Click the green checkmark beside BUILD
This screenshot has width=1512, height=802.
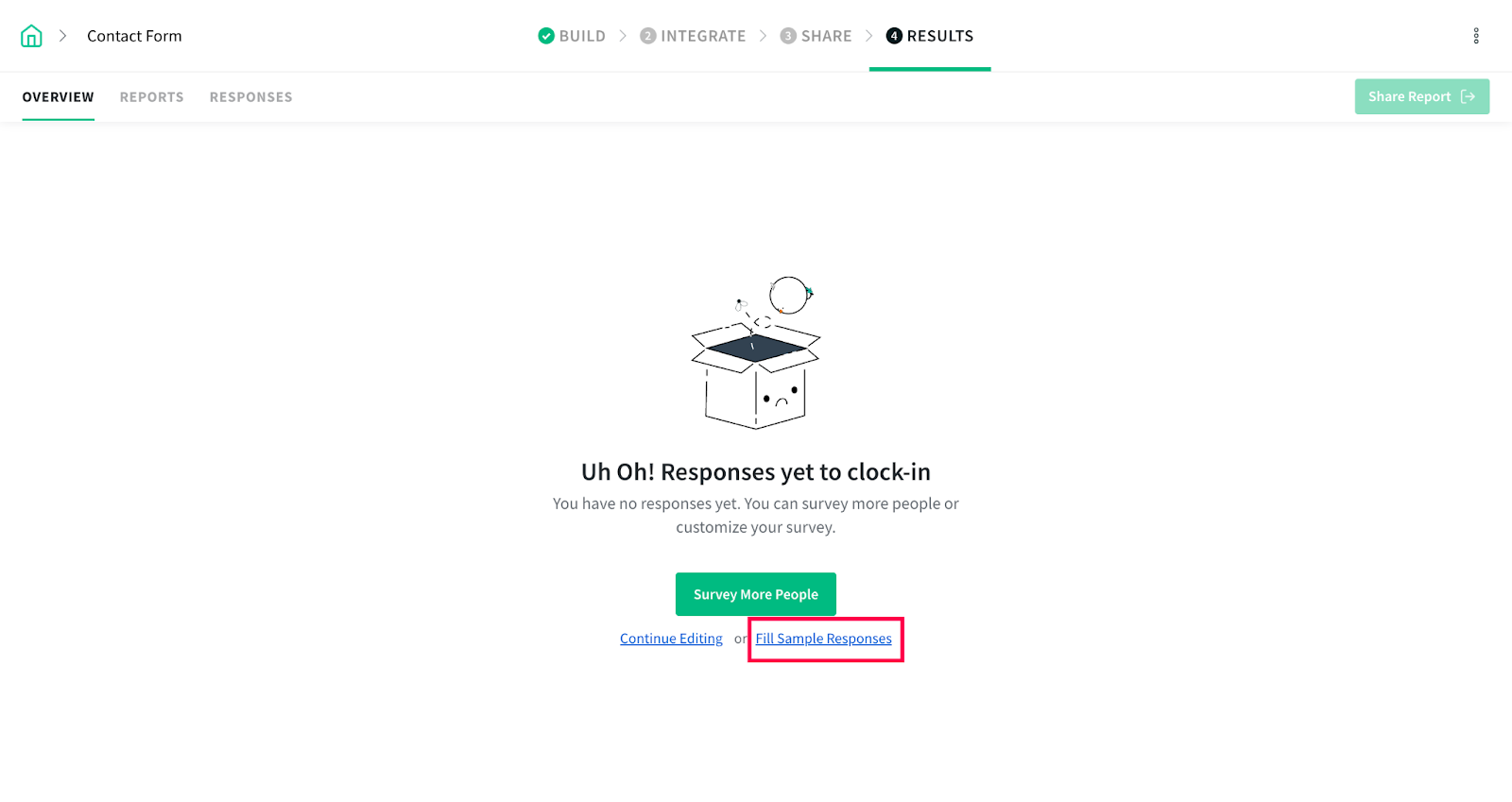pos(546,36)
